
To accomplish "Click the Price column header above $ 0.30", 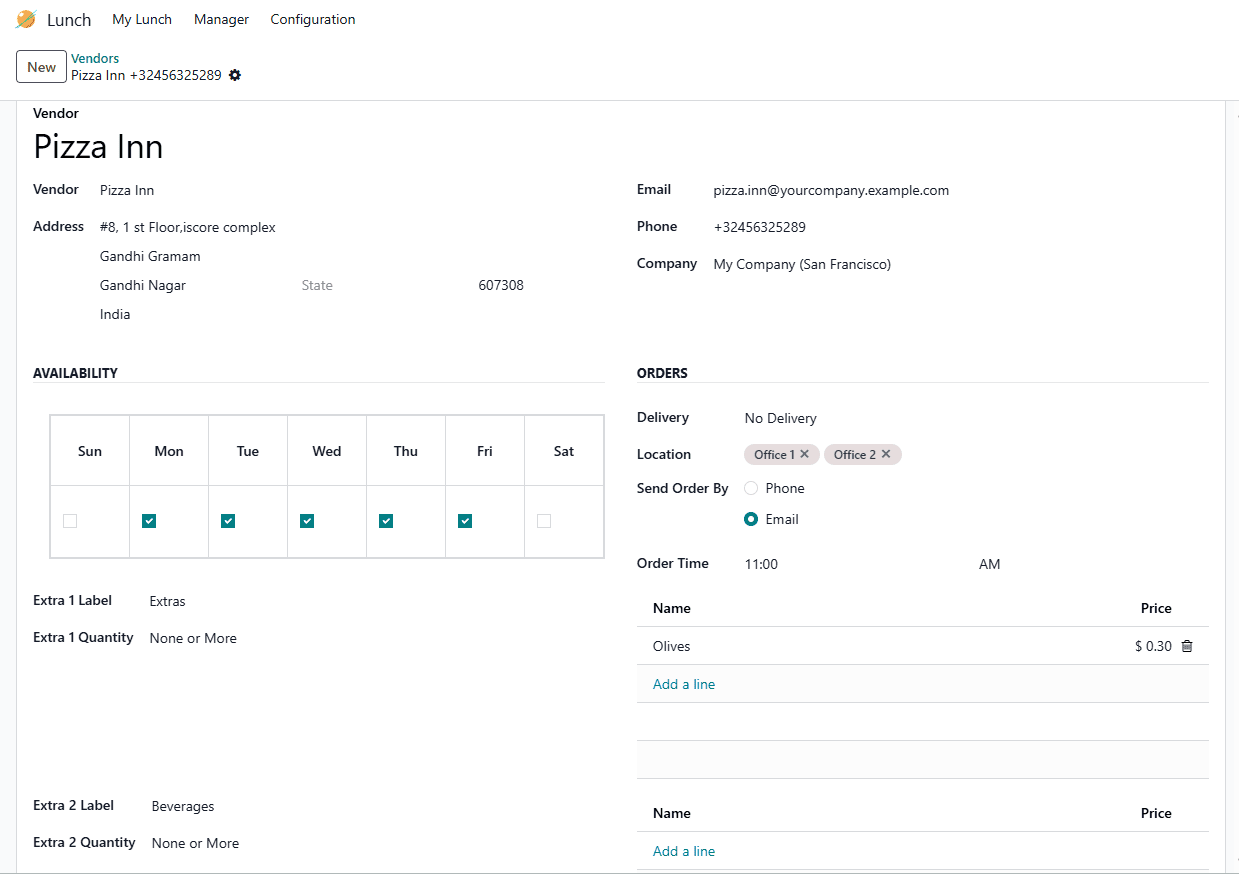I will pyautogui.click(x=1156, y=608).
